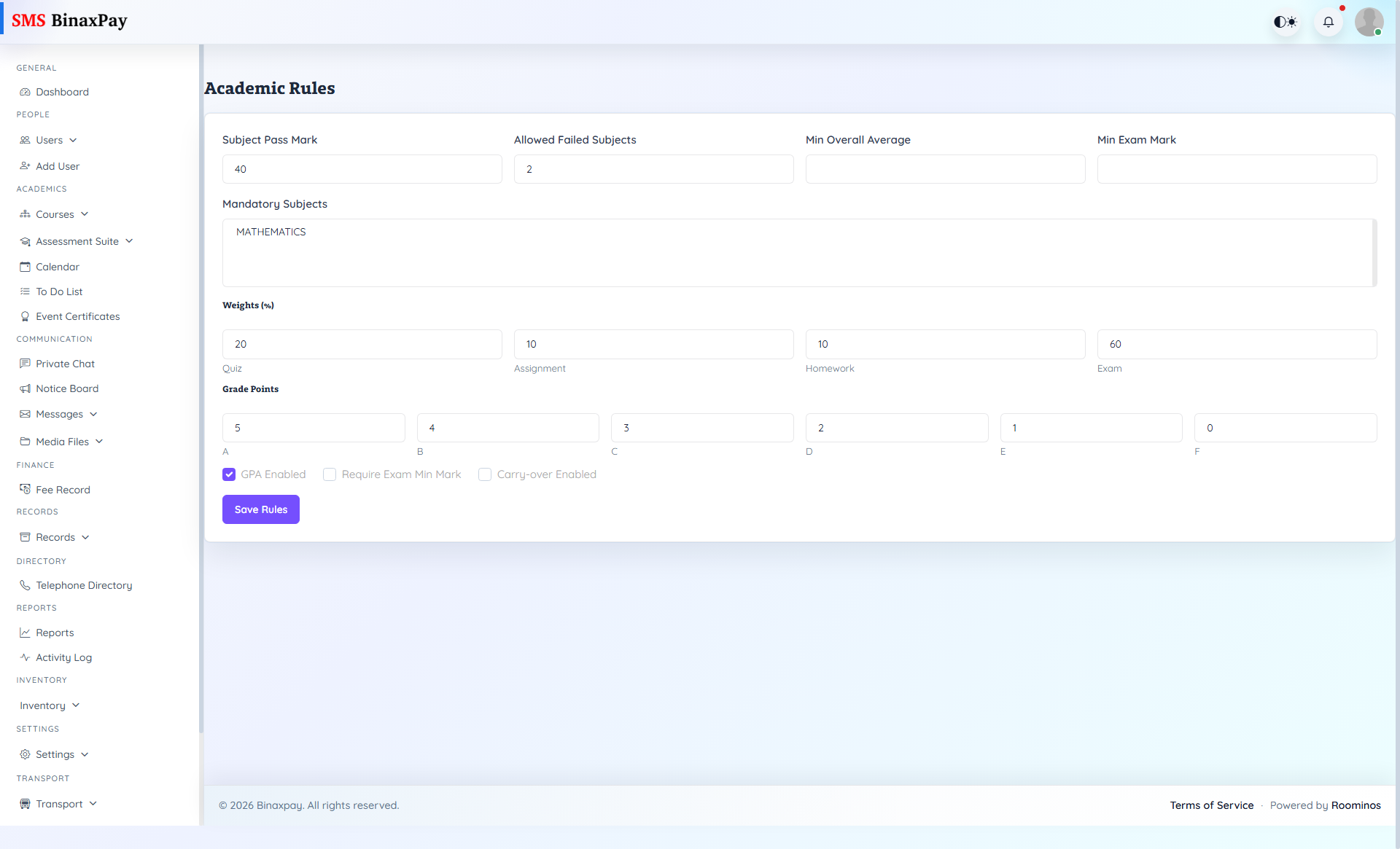The height and width of the screenshot is (849, 1400).
Task: Disable the GPA Enabled checkbox
Action: [228, 474]
